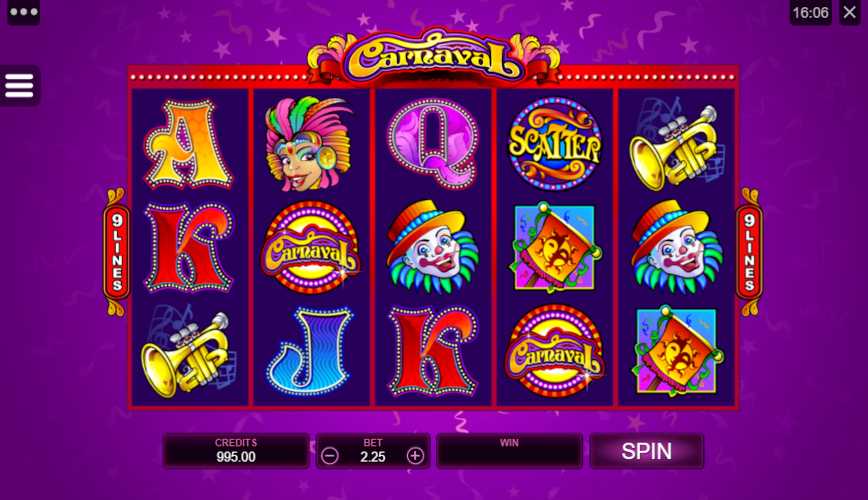Click the bet amount value 2.25

pos(373,457)
